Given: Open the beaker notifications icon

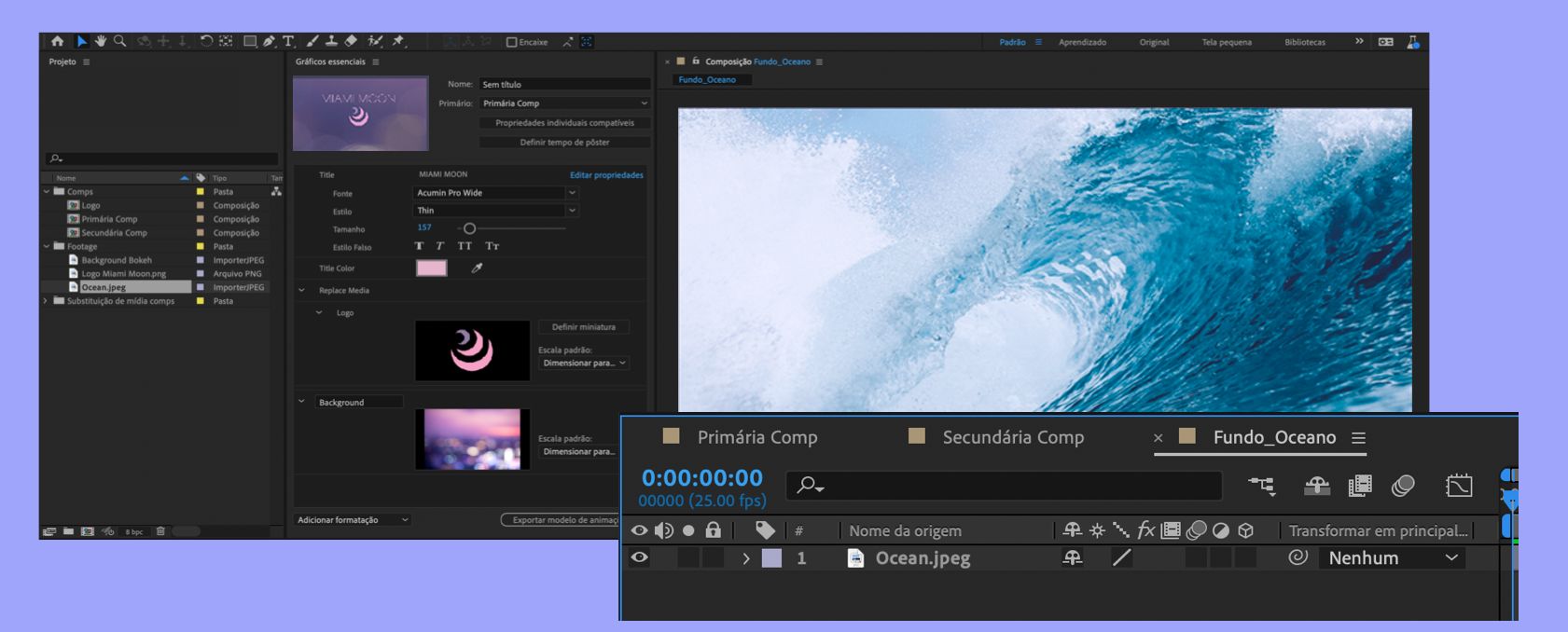Looking at the screenshot, I should (x=1413, y=42).
